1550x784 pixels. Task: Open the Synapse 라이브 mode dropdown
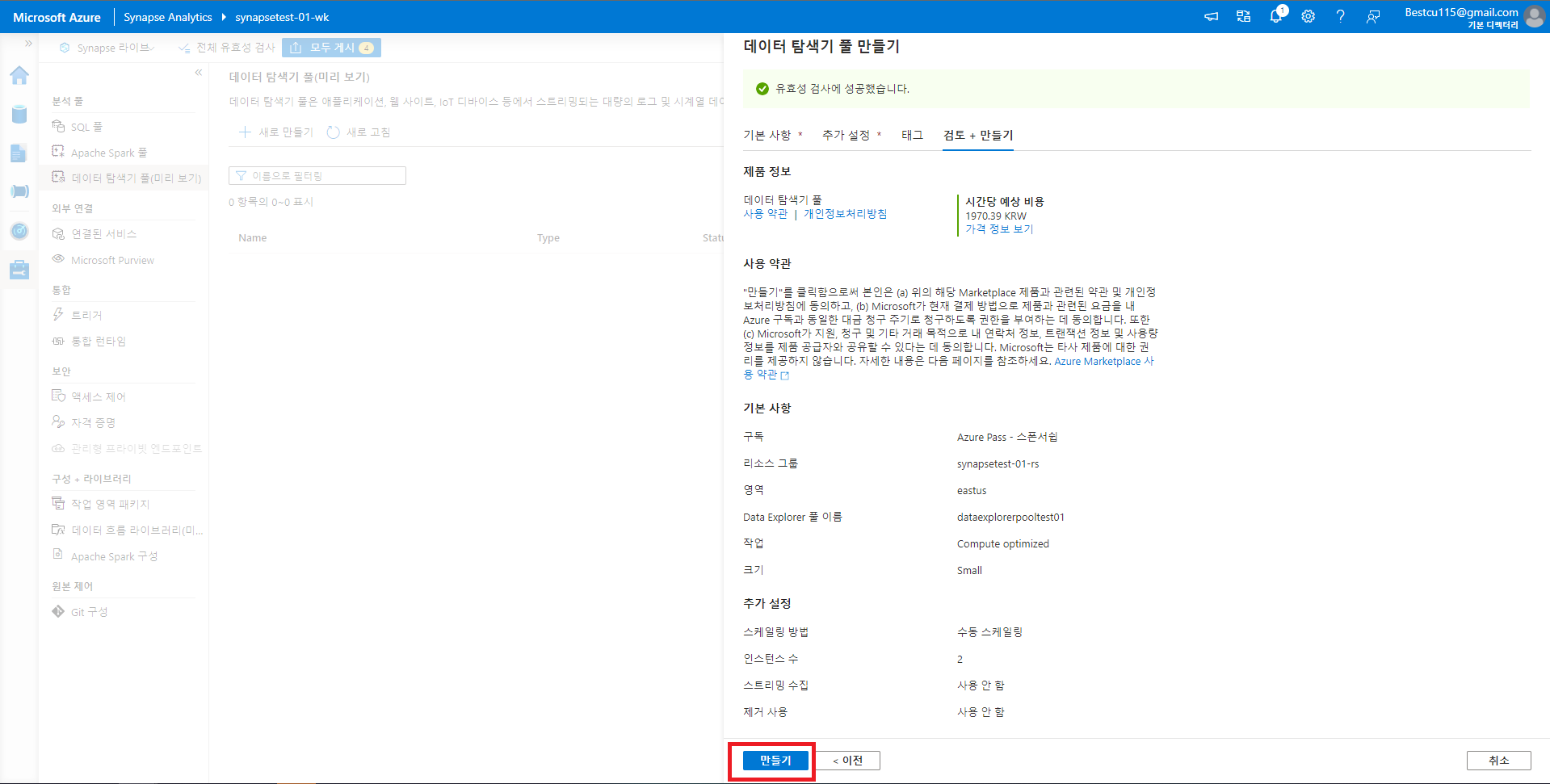107,48
